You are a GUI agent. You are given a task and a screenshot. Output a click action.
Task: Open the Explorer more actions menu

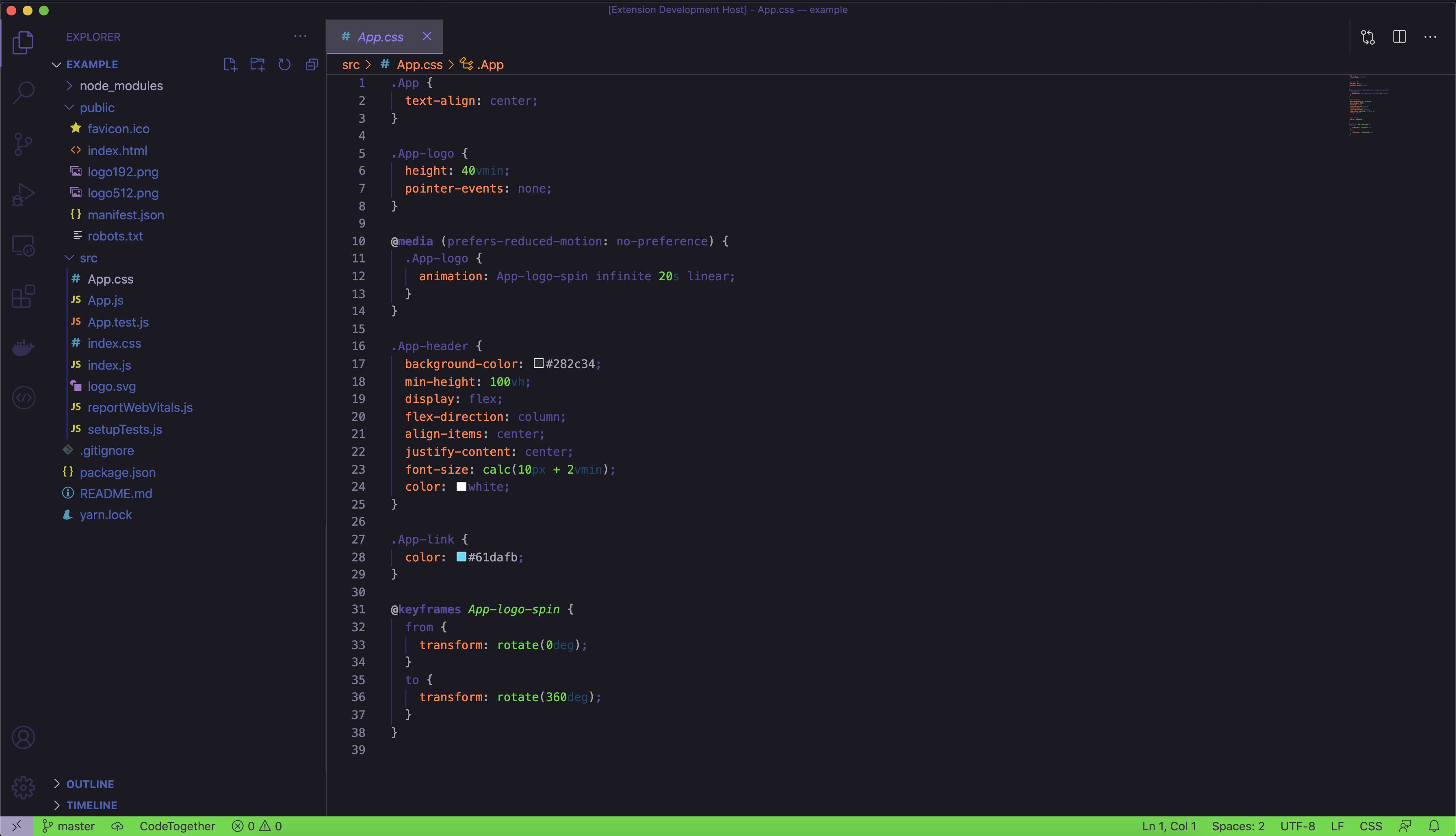click(300, 36)
